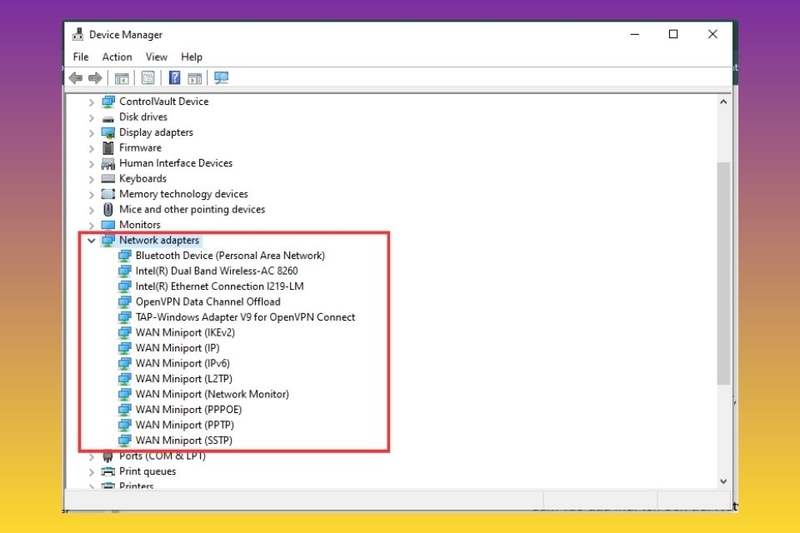Click the Human Interface Devices icon
Viewport: 800px width, 533px height.
tap(108, 163)
